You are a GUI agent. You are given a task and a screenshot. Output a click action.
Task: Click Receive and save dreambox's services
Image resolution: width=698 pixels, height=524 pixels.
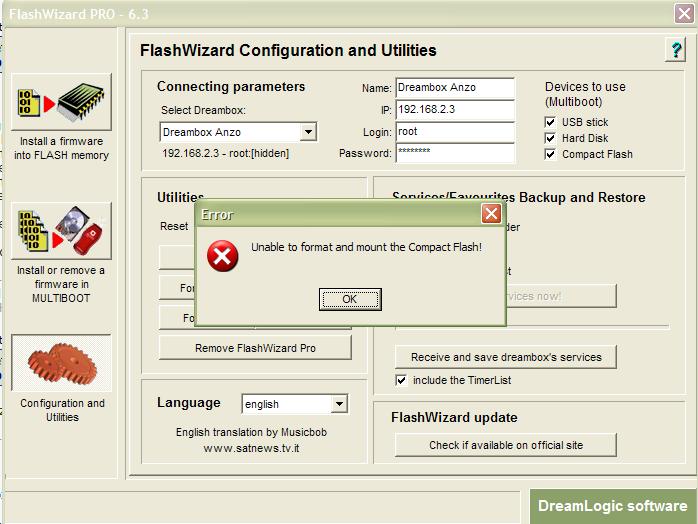pos(506,357)
